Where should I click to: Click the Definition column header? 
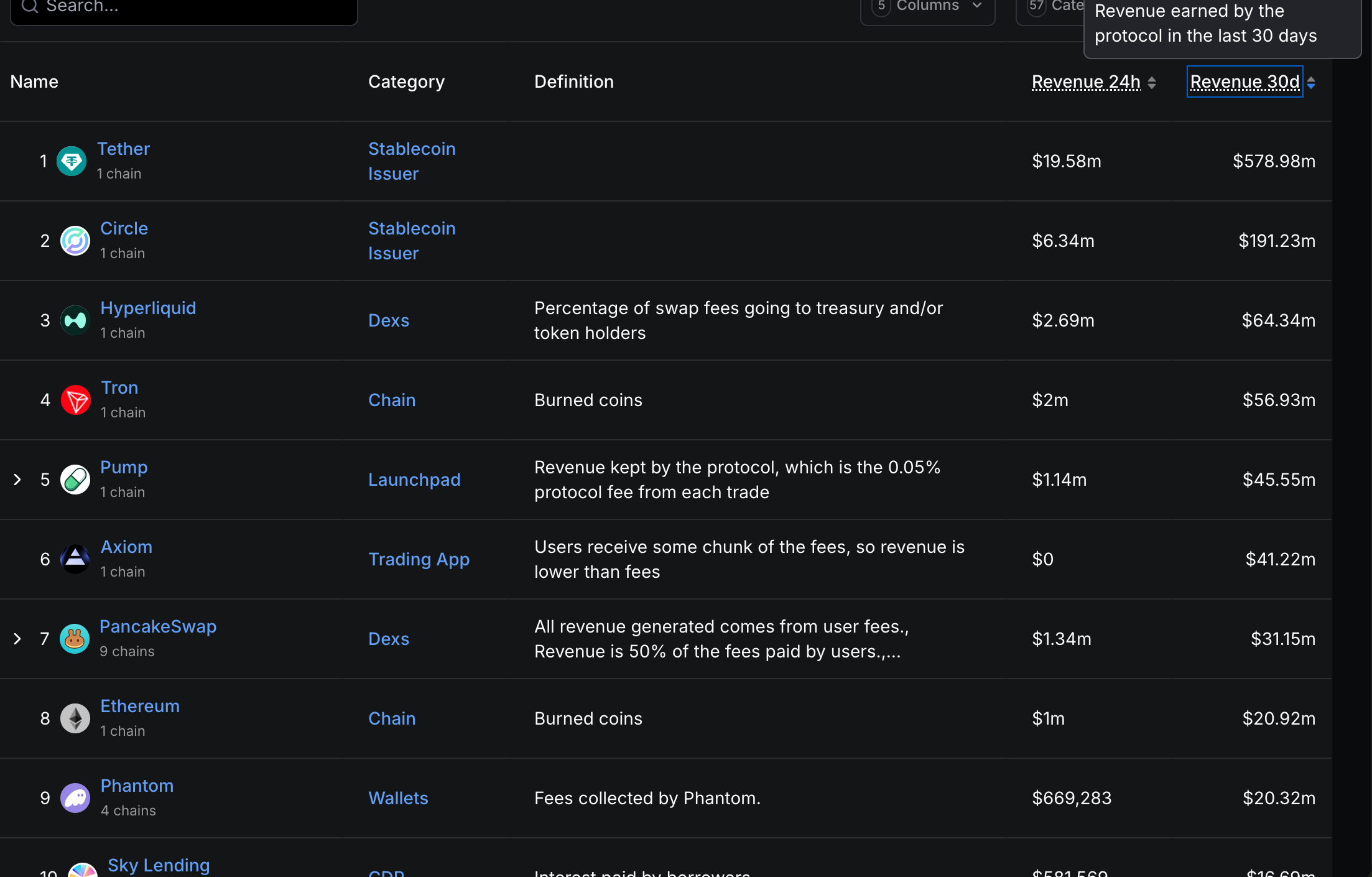[x=574, y=81]
